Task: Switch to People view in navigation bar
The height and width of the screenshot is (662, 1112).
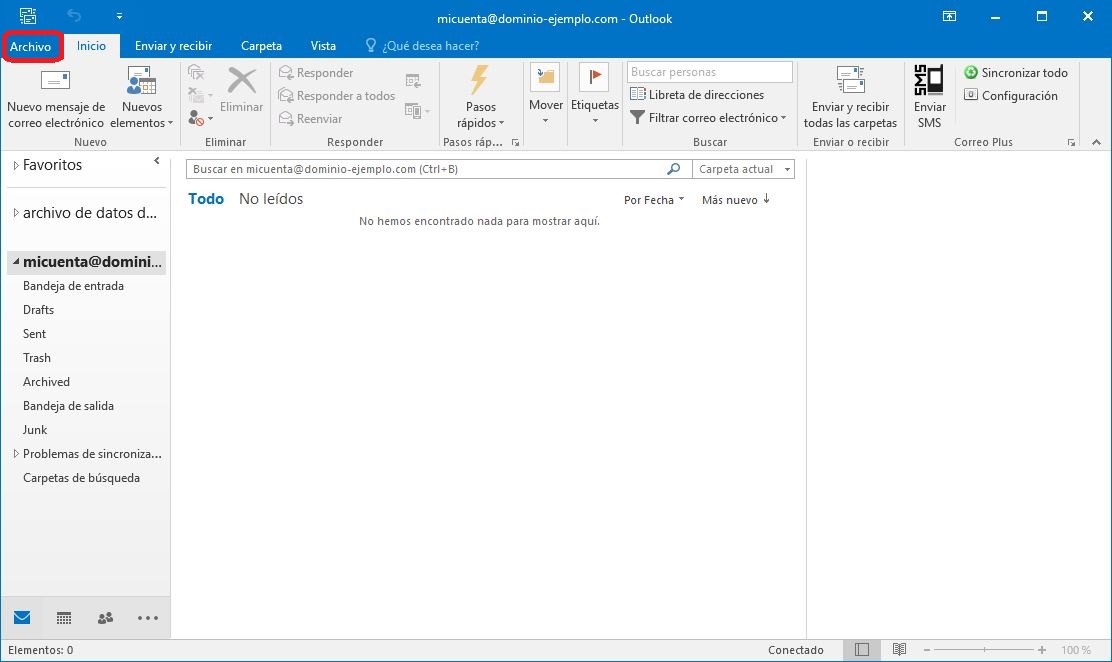Action: tap(105, 618)
